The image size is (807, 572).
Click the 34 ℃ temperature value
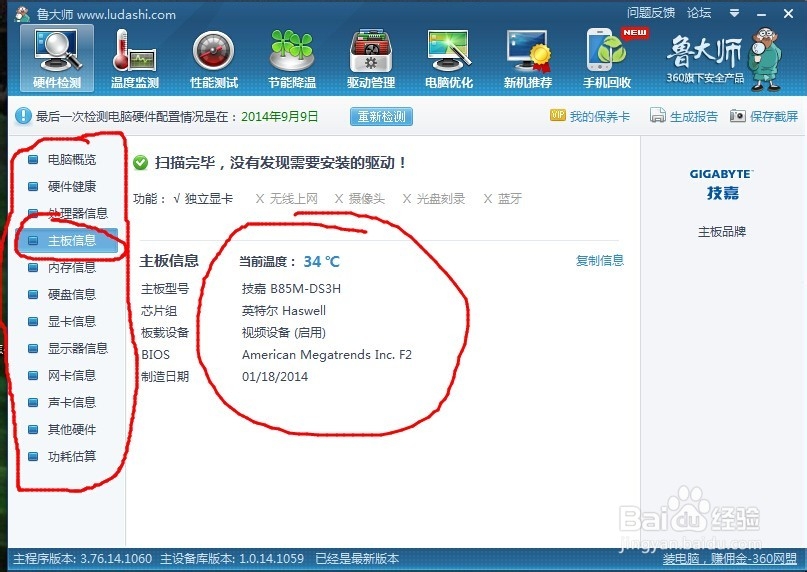[321, 262]
